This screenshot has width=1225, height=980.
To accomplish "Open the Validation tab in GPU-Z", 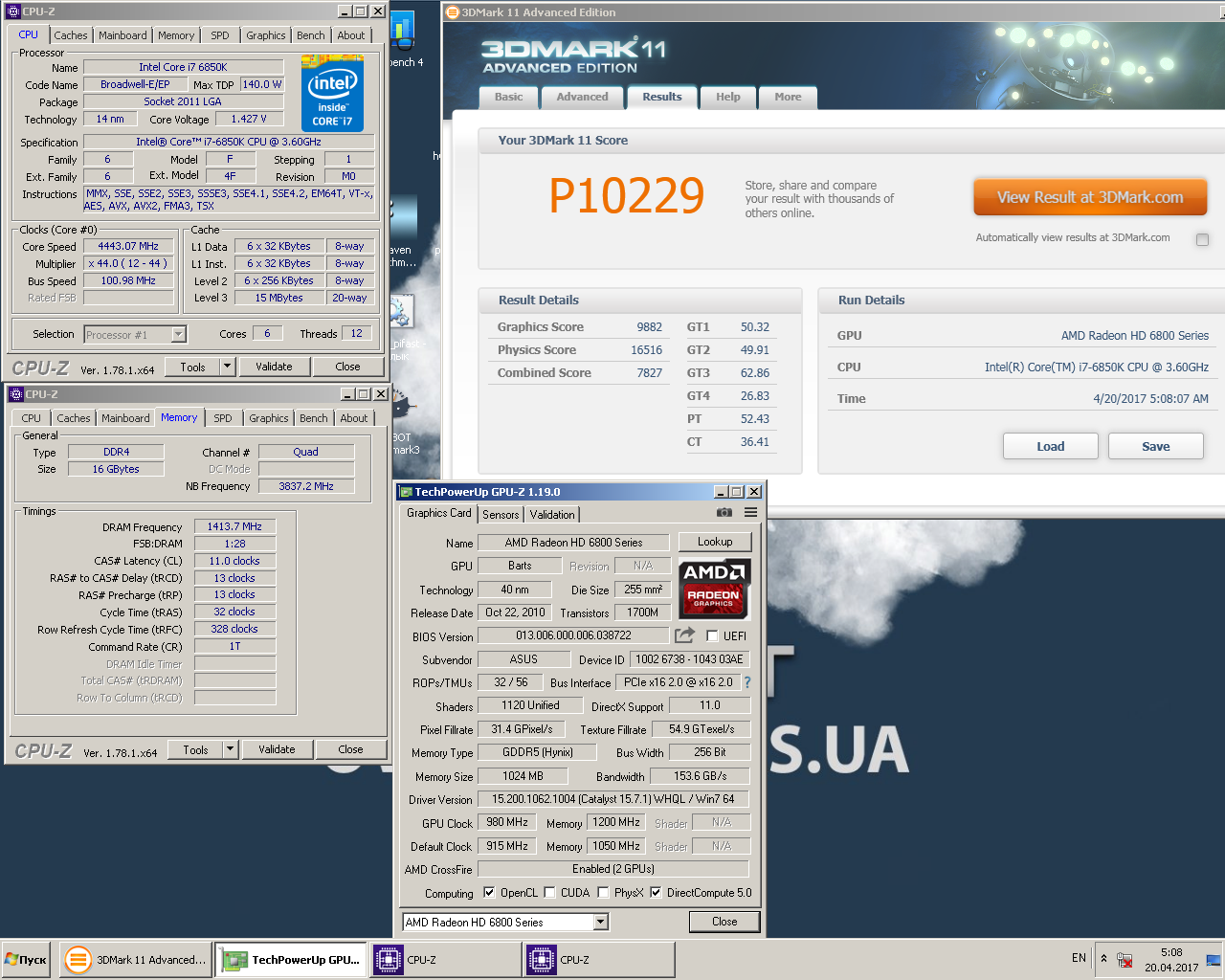I will (553, 514).
